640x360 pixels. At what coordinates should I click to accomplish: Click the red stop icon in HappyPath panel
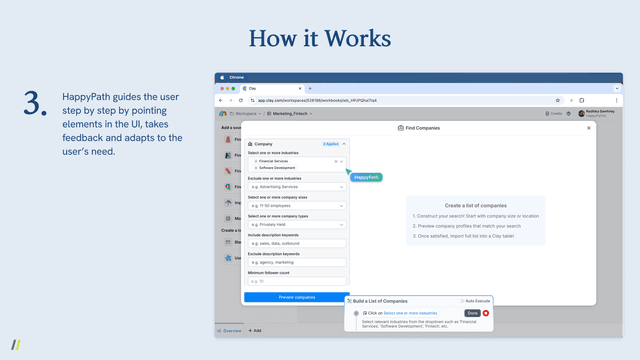(x=486, y=313)
